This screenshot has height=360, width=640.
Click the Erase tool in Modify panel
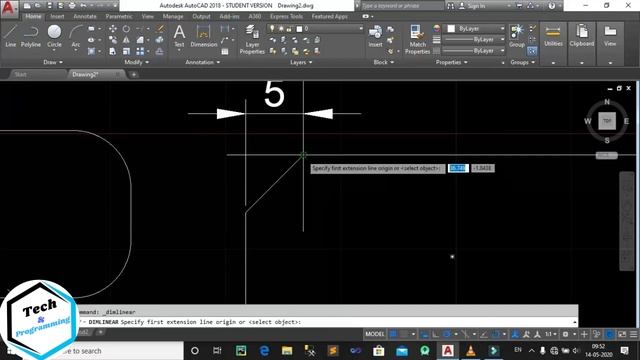click(160, 29)
